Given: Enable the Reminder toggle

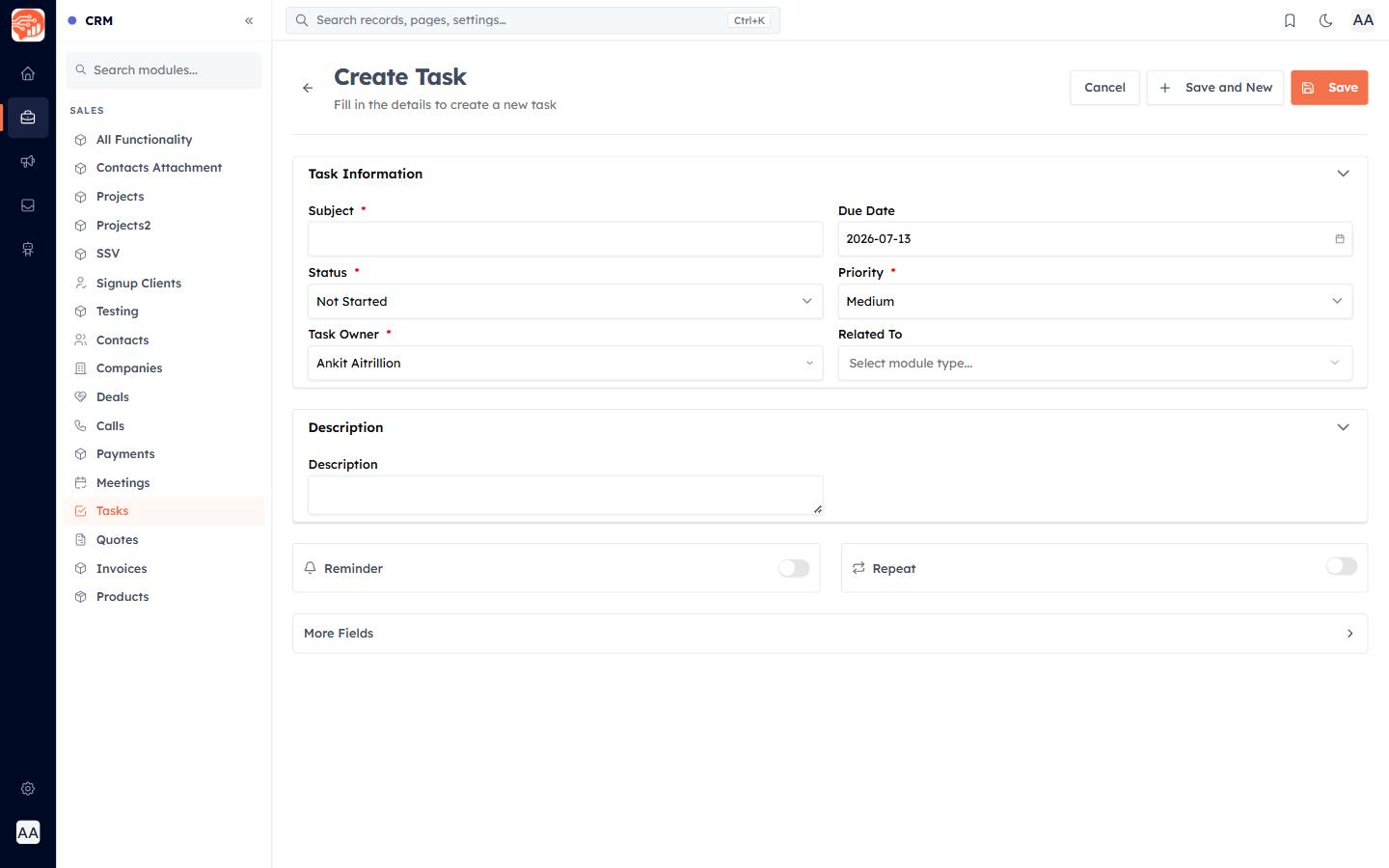Looking at the screenshot, I should tap(794, 568).
